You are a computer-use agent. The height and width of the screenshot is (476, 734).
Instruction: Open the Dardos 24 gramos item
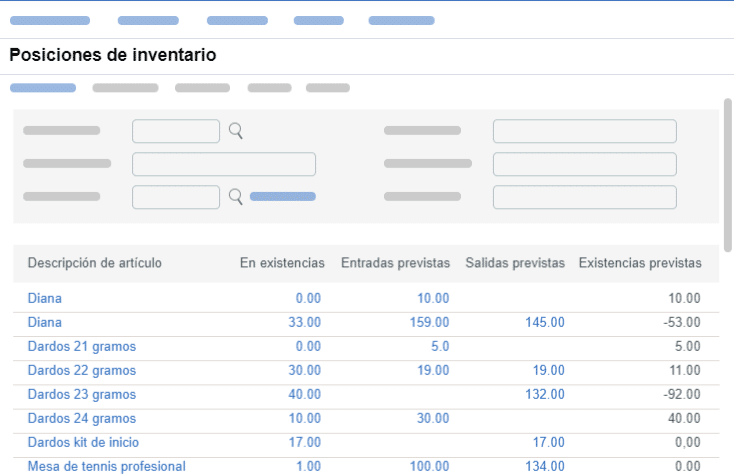pos(82,418)
